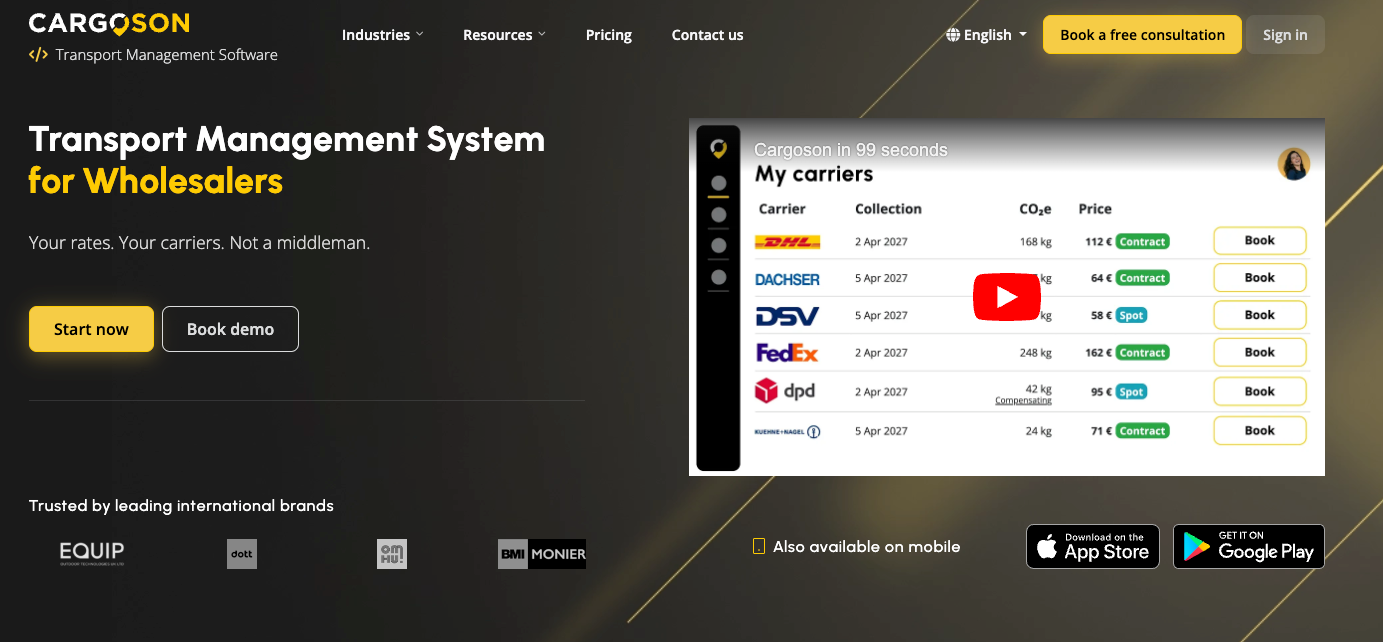The image size is (1383, 642).
Task: Click the Price column header
Action: tap(1095, 209)
